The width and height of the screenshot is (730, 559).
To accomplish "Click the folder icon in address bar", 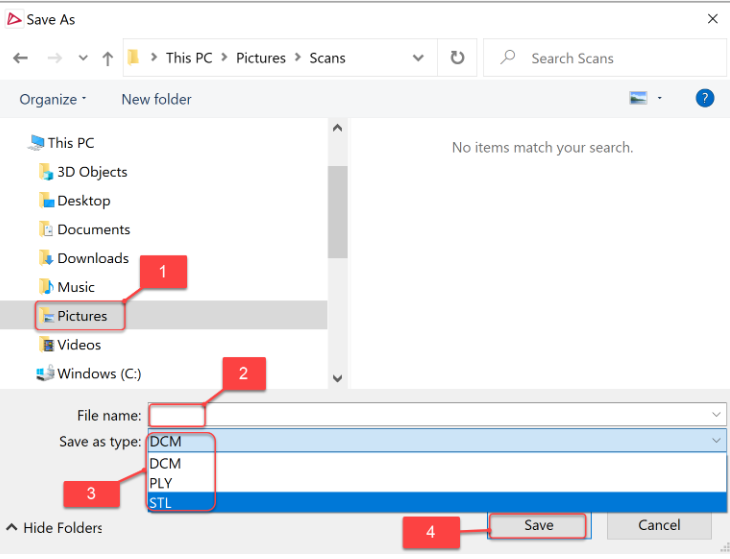I will click(x=133, y=57).
